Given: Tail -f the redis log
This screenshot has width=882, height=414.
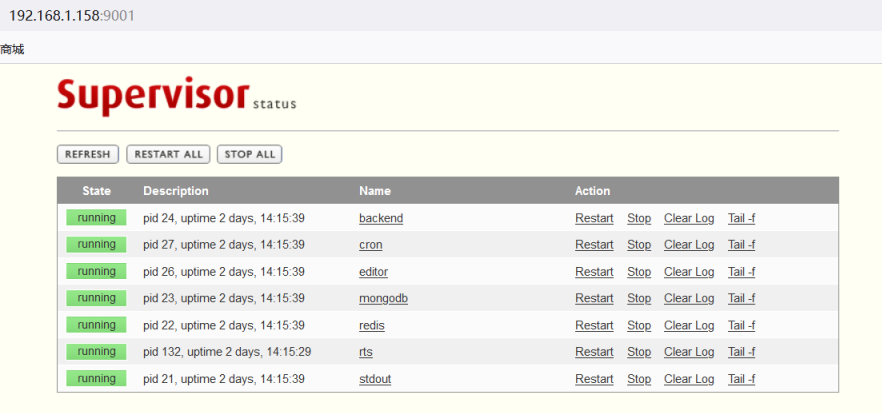Looking at the screenshot, I should (x=741, y=326).
